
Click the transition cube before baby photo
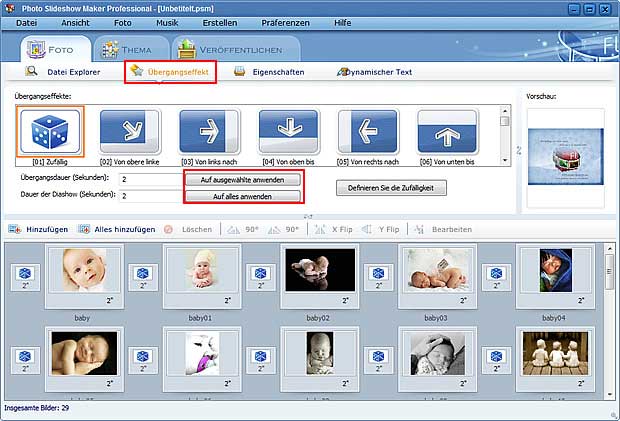tap(25, 277)
